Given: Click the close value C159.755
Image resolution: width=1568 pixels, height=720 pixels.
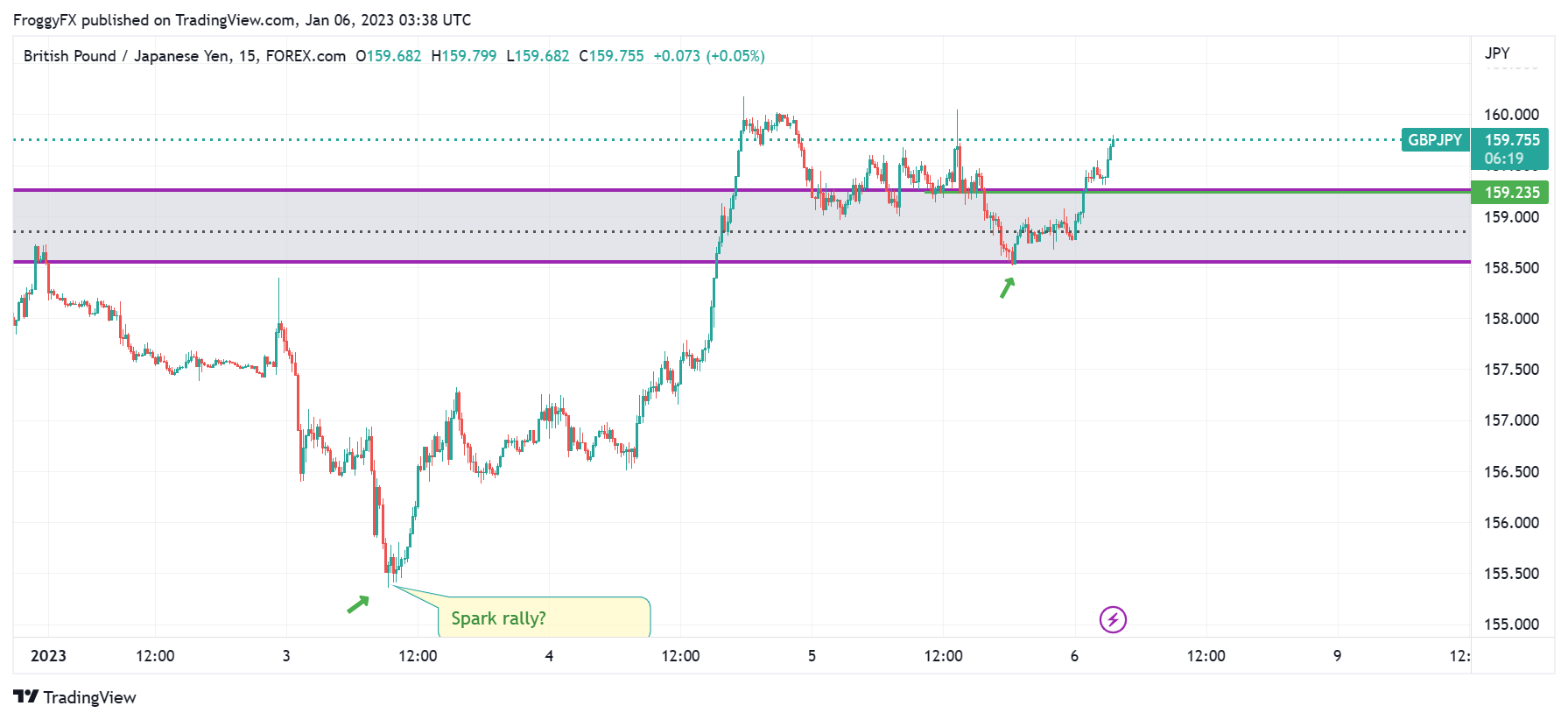Looking at the screenshot, I should [611, 56].
